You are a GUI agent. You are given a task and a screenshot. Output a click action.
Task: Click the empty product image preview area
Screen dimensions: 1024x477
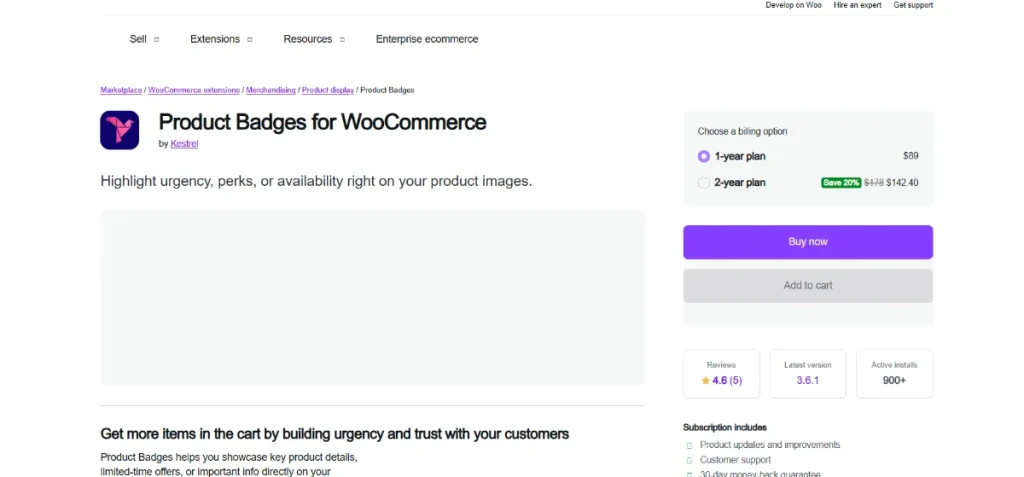[372, 297]
